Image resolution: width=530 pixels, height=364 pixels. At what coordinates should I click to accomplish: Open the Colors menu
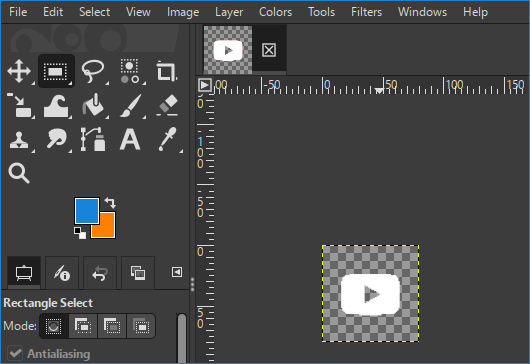click(x=275, y=12)
